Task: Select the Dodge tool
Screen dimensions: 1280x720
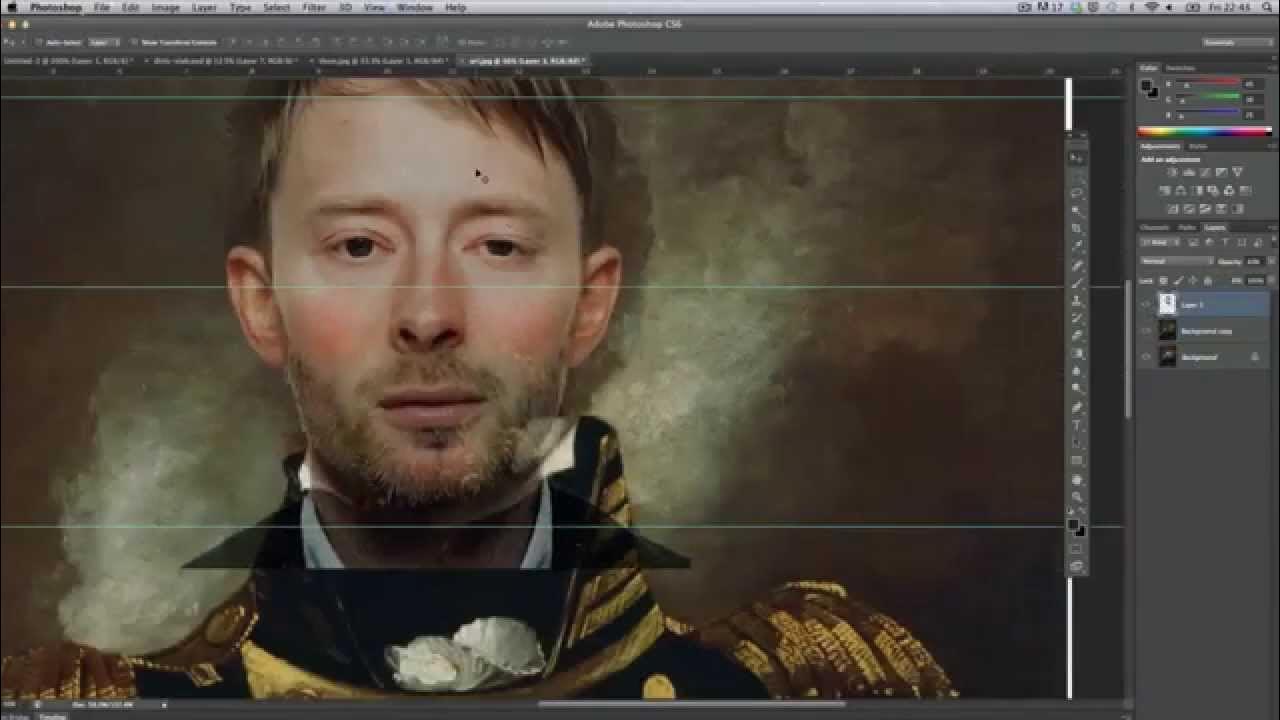Action: point(1077,388)
